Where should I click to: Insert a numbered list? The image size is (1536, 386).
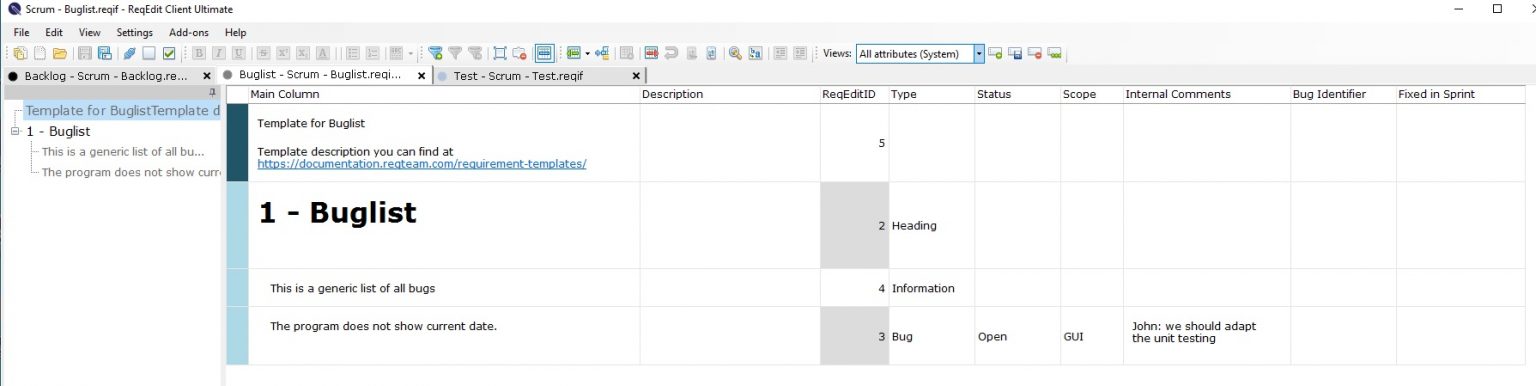click(372, 54)
